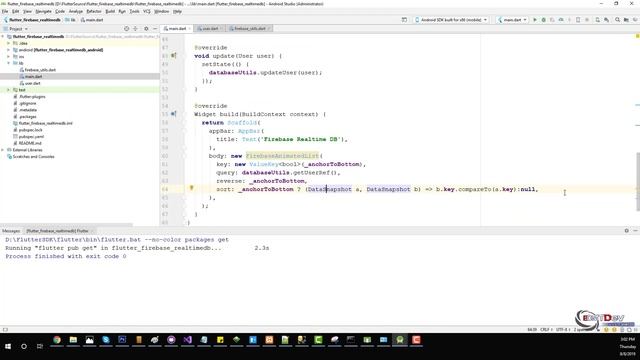640x360 pixels.
Task: Click main.dart breadcrumb in navigation bar
Action: pos(92,20)
